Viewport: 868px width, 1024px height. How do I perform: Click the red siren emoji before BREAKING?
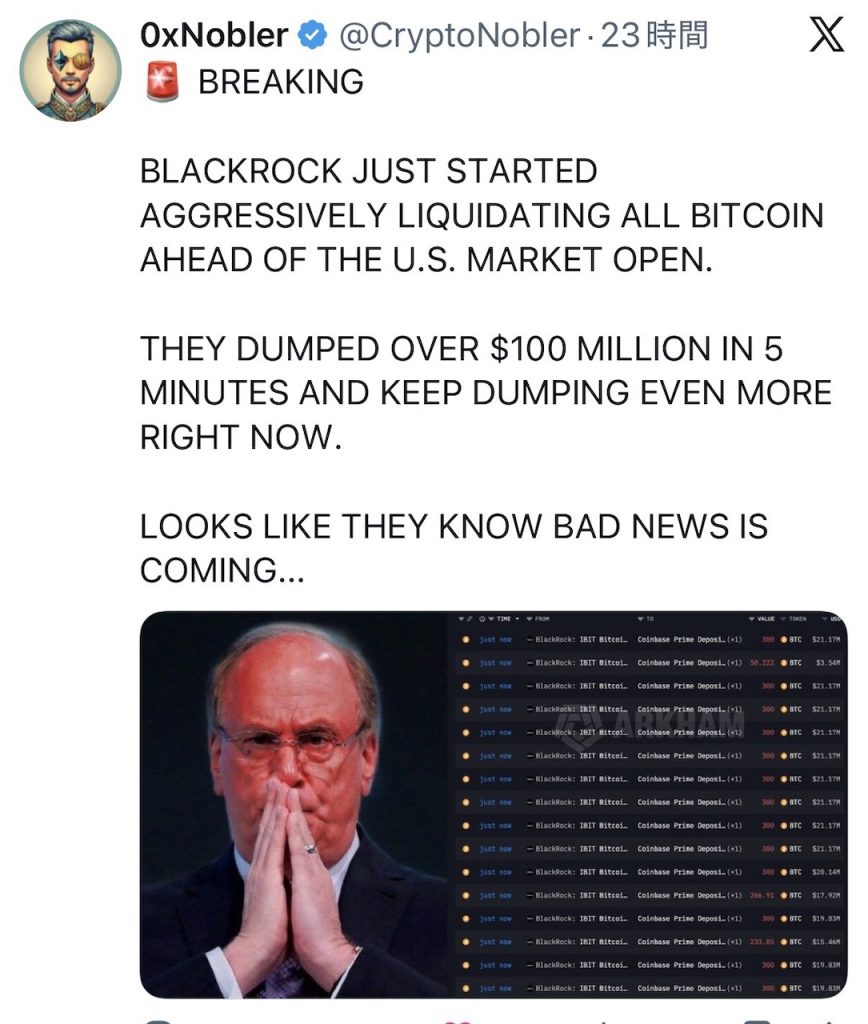[162, 82]
